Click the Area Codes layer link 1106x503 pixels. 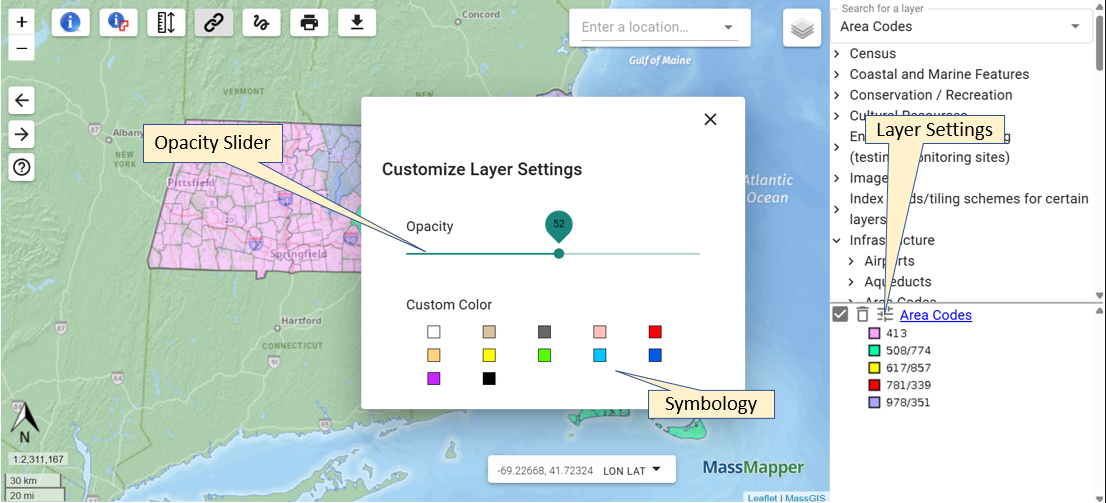pos(935,315)
